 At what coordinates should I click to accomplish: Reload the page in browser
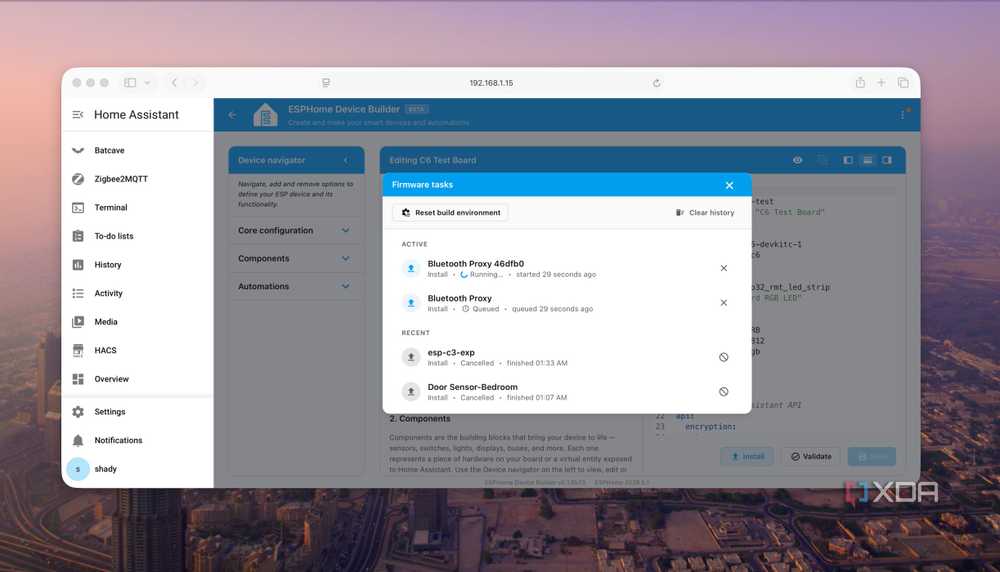(656, 83)
